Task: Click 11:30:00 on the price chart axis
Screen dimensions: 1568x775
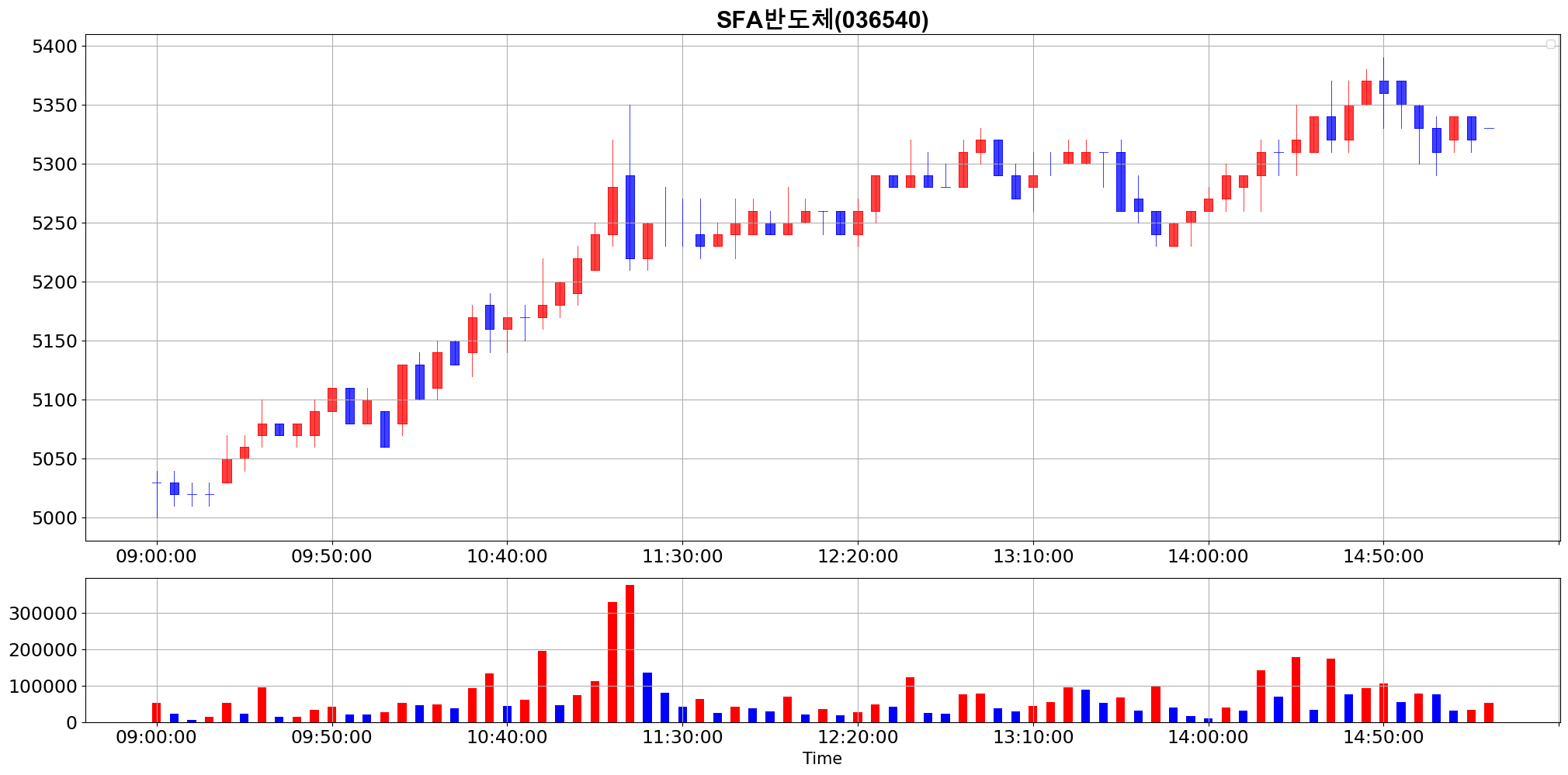Action: (682, 556)
